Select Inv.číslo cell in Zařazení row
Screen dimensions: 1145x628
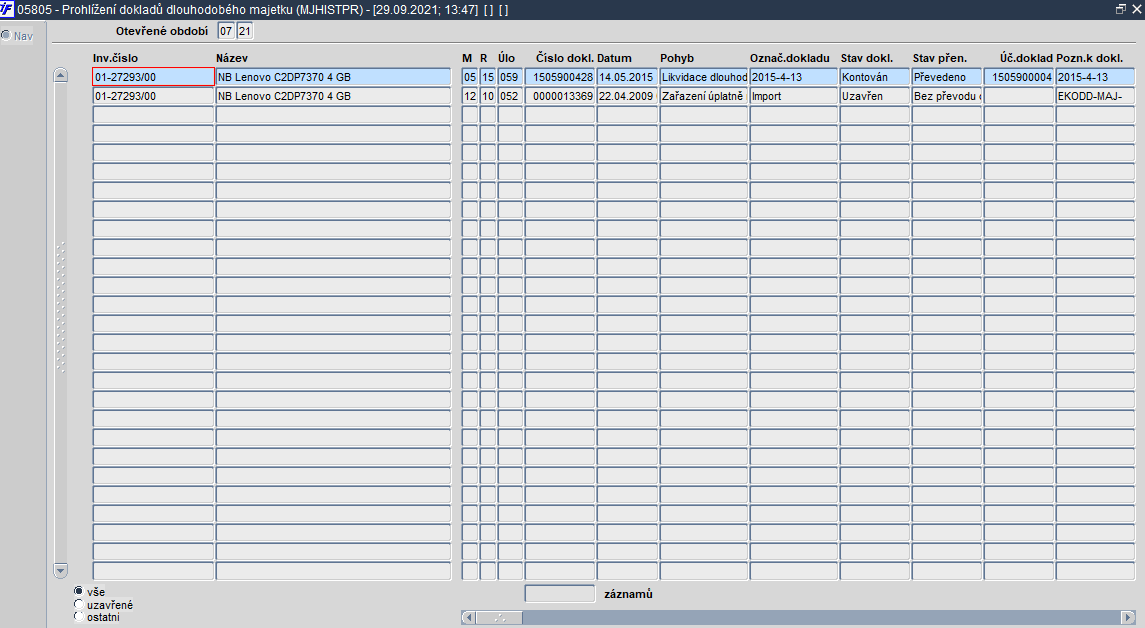click(x=153, y=96)
